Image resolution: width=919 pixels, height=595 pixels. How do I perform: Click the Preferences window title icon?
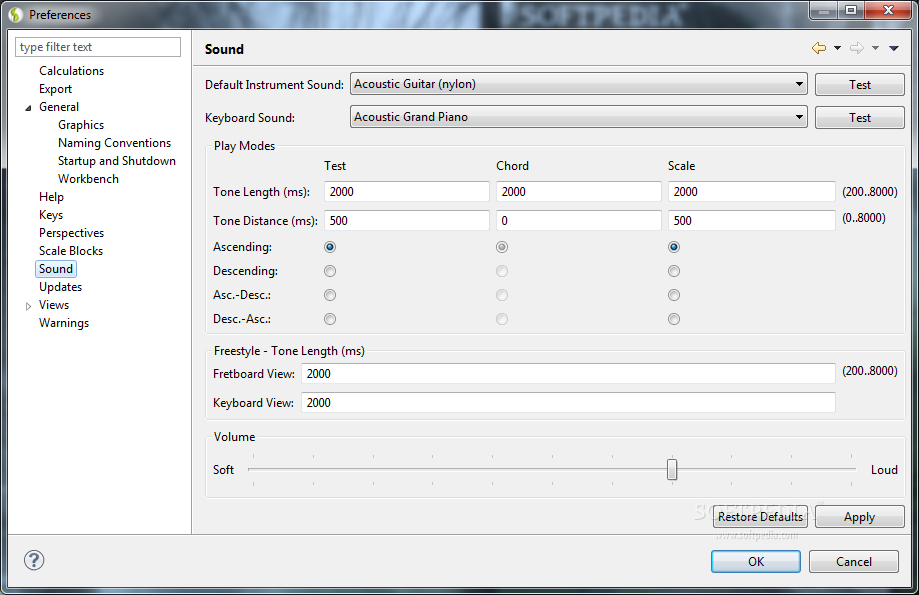[x=16, y=14]
